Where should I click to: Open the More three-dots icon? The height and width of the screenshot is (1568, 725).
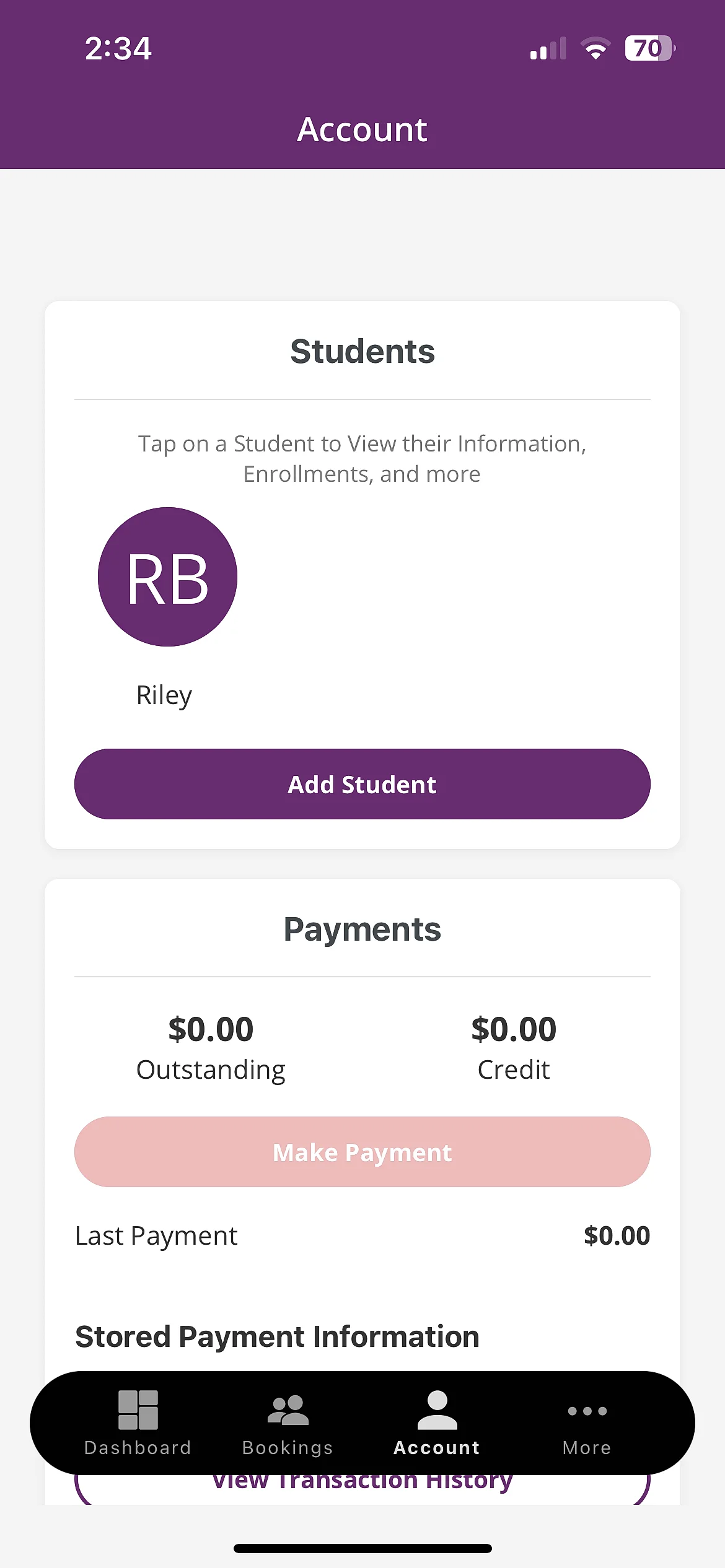coord(587,1411)
